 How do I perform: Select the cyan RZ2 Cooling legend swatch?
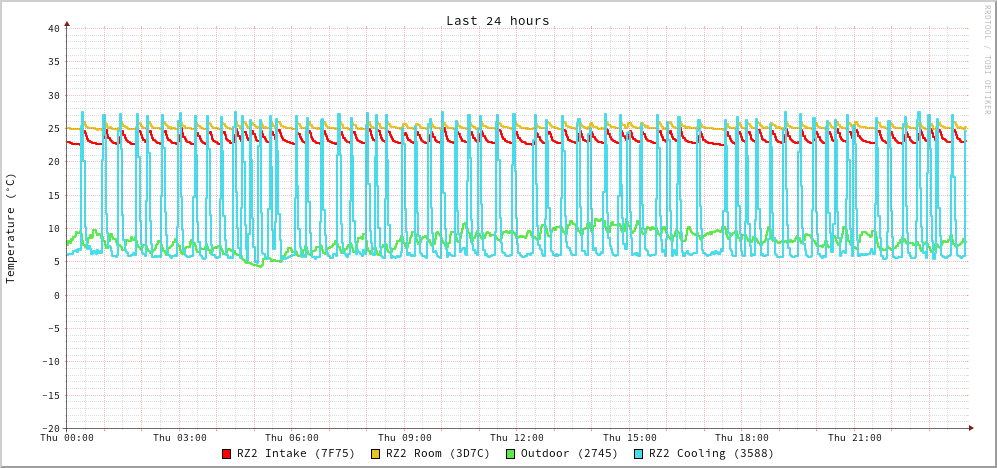point(639,454)
